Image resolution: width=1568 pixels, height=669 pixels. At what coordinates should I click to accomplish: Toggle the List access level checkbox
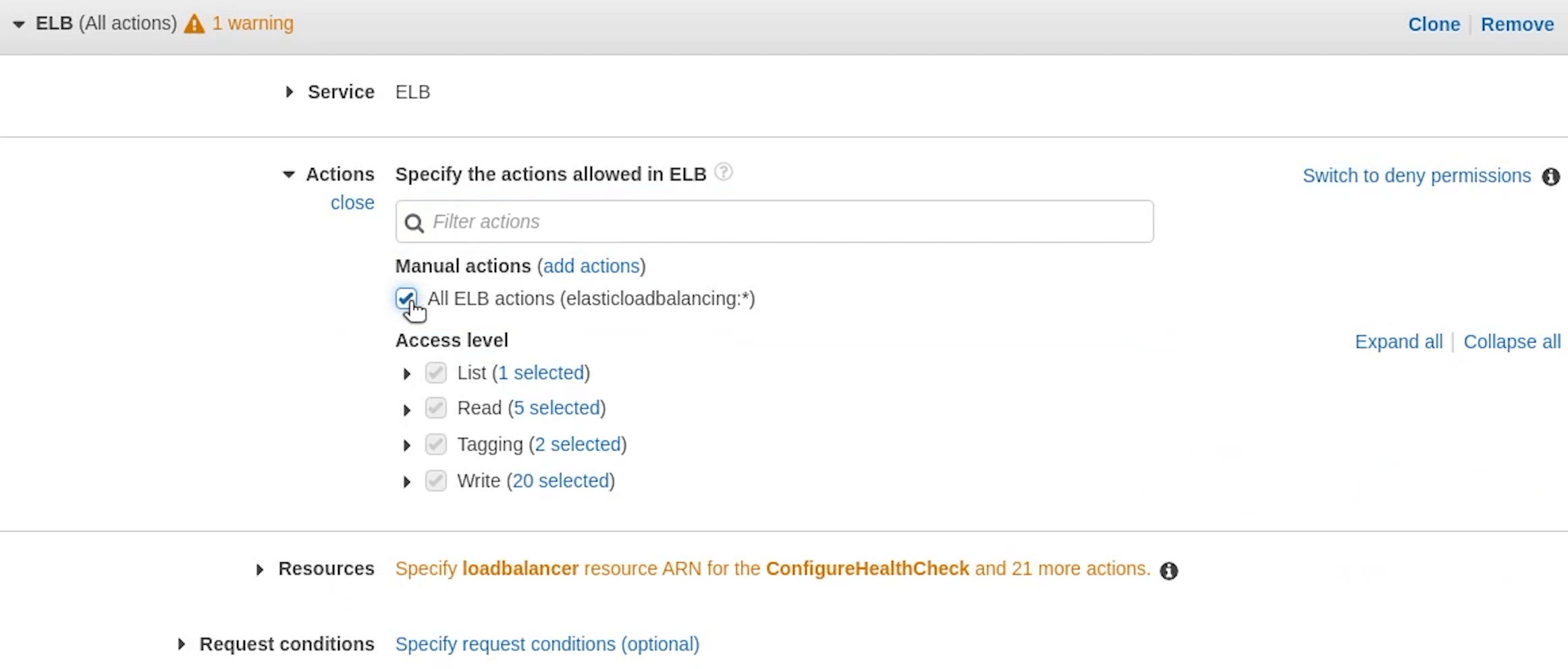[x=436, y=373]
